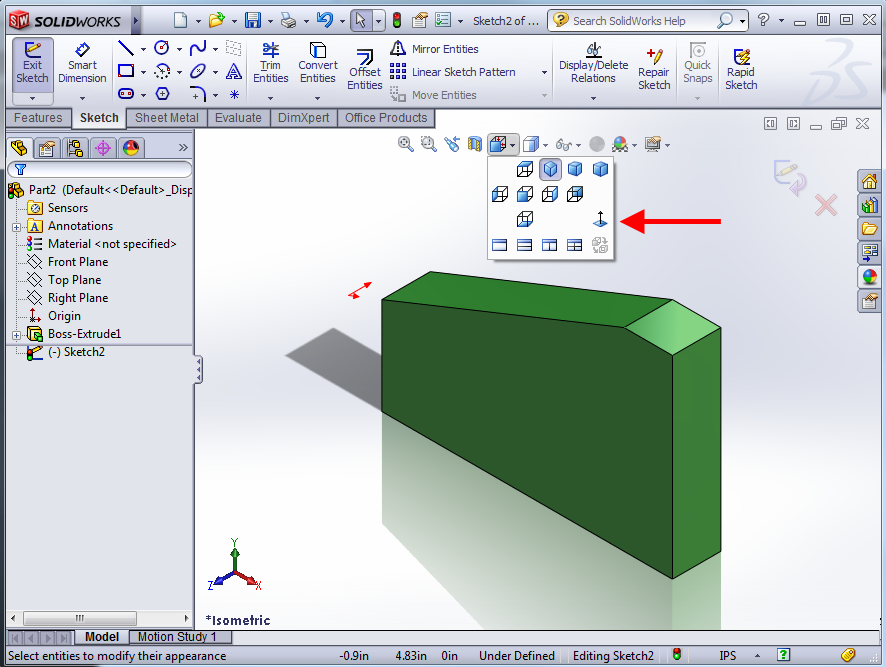Screen dimensions: 886x667
Task: Expand the Annotations tree node
Action: pyautogui.click(x=17, y=226)
